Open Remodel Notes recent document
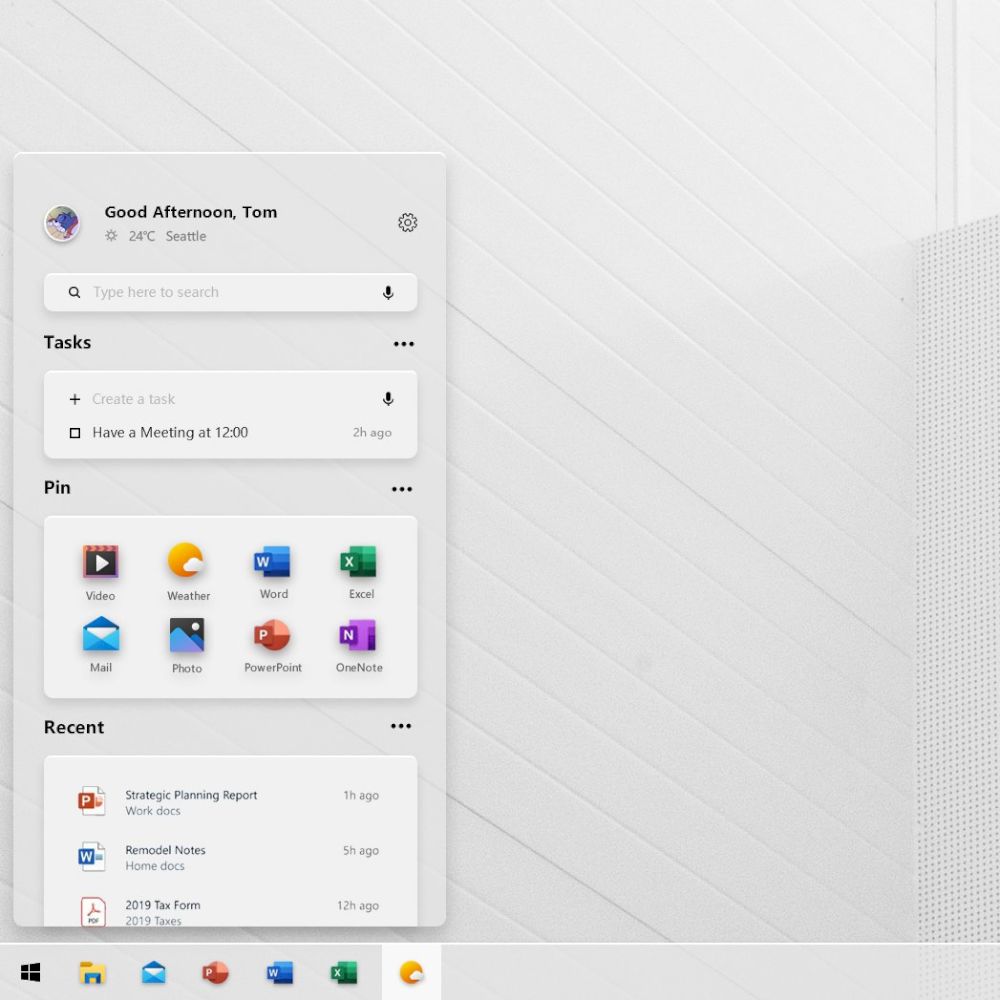 (230, 857)
